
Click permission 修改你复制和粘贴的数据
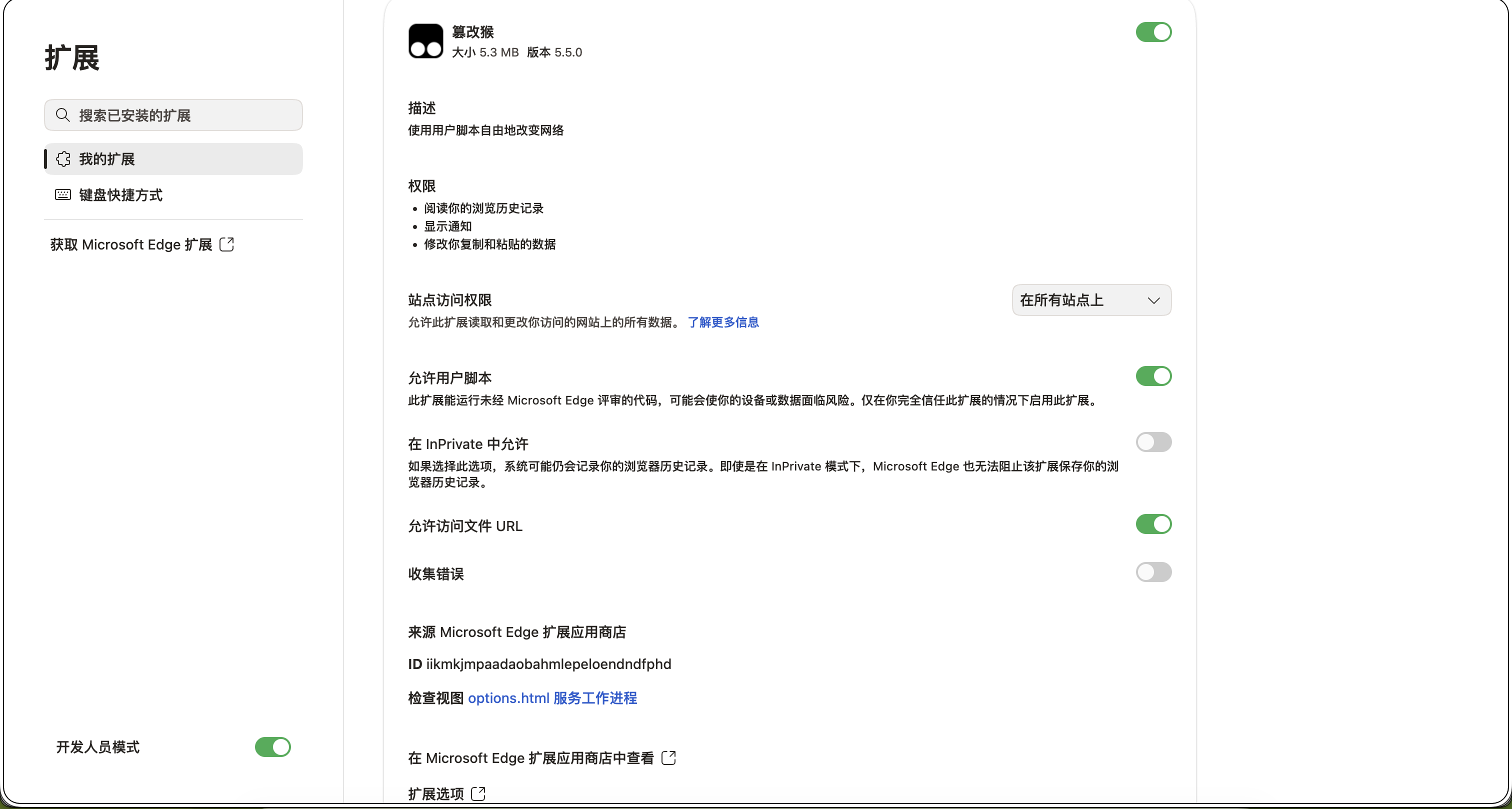coord(490,244)
